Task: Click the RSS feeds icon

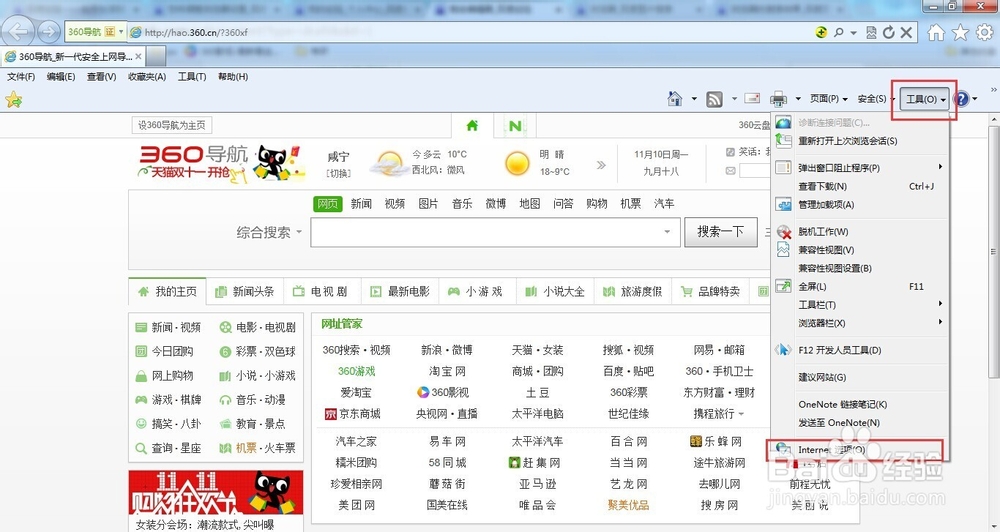Action: click(x=714, y=99)
